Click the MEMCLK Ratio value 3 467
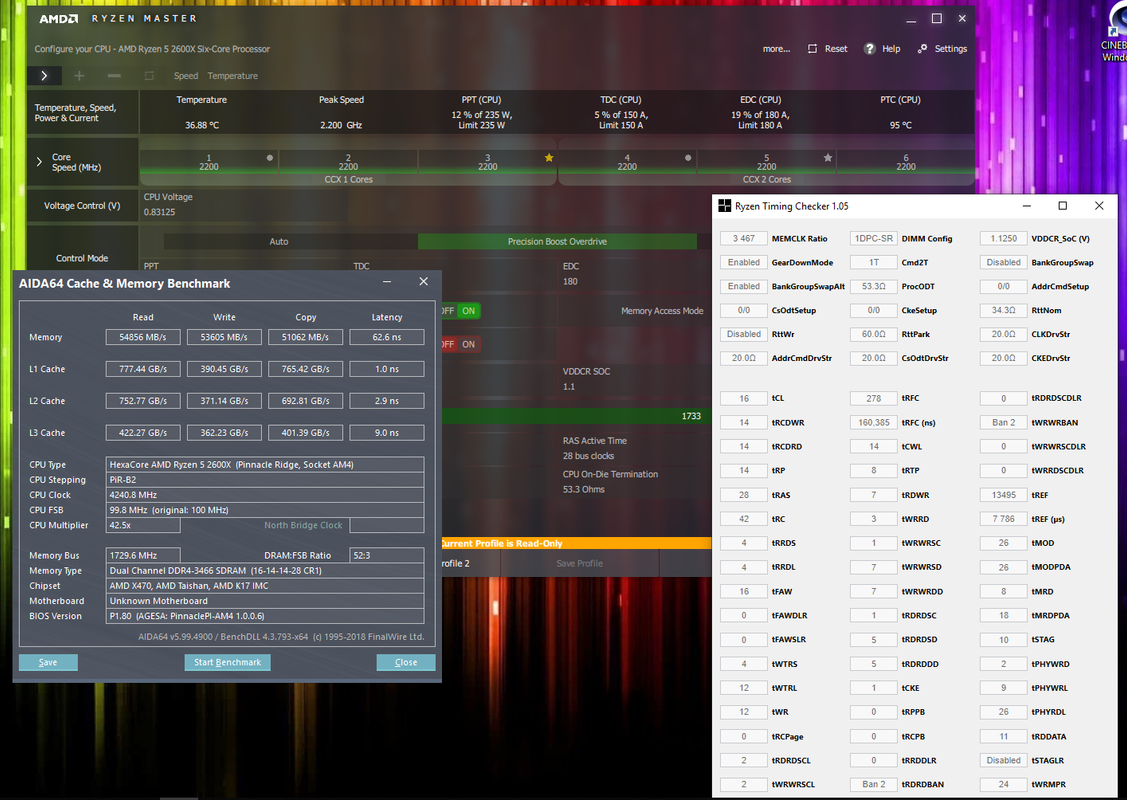 [744, 239]
